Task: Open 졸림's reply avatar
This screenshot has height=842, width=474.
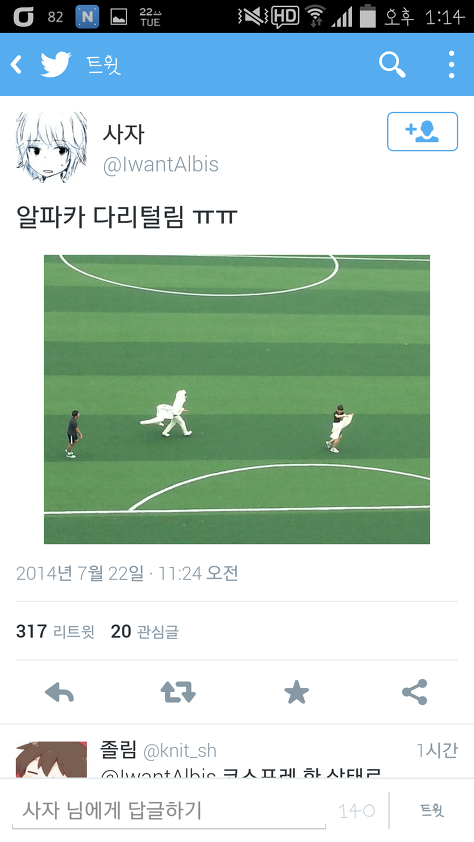Action: coord(52,759)
